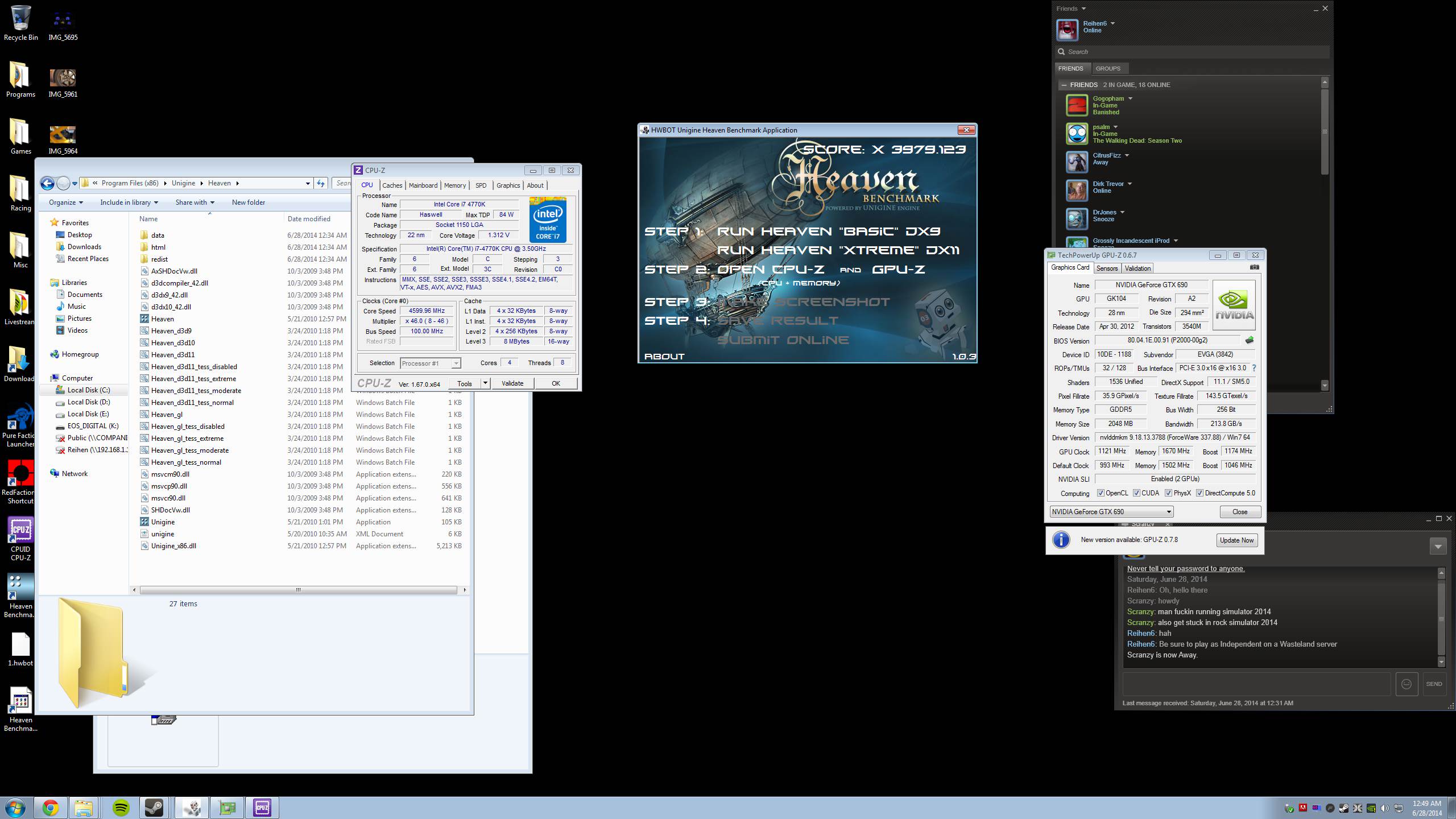Click SEND in Steam chat

tap(1434, 684)
